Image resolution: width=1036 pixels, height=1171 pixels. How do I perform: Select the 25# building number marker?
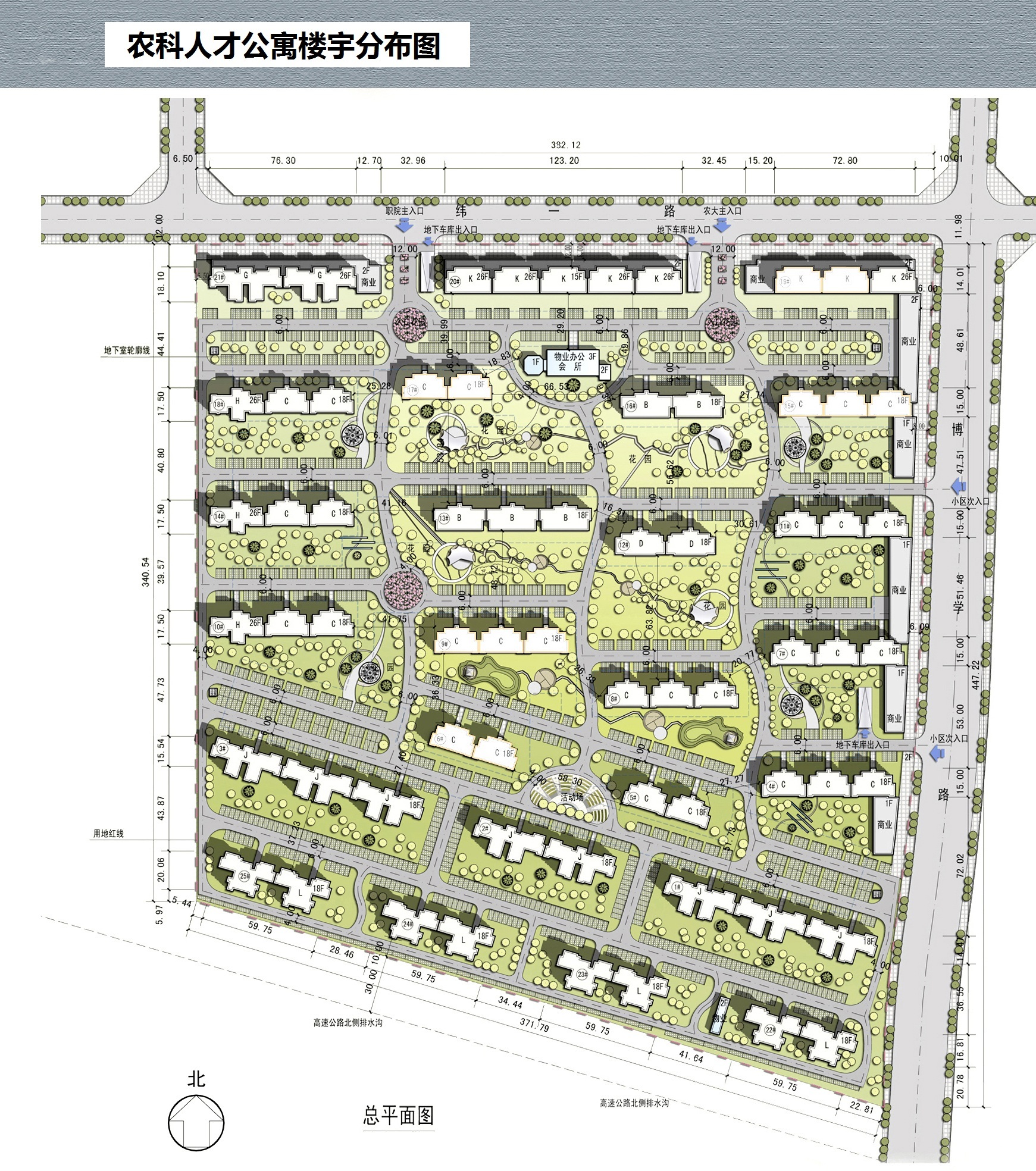[x=244, y=876]
